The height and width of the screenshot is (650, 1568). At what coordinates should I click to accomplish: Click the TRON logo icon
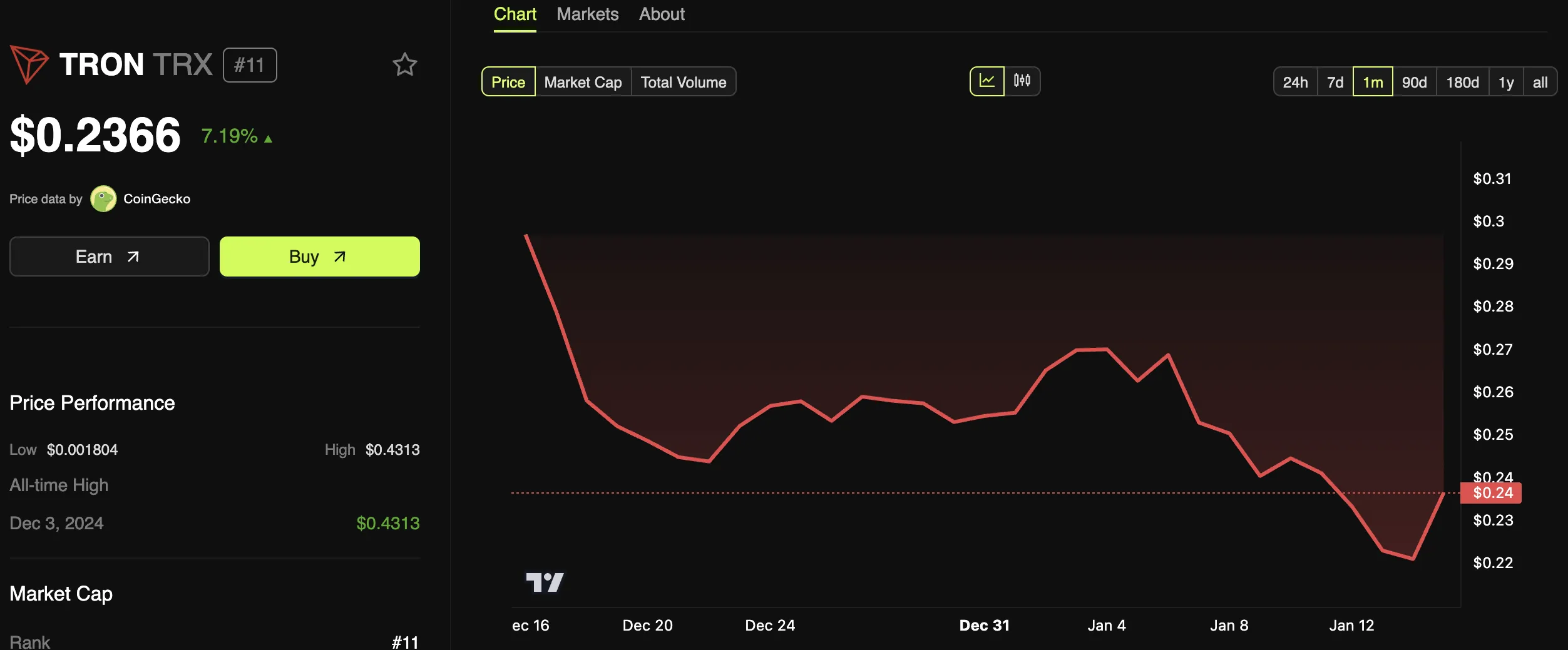point(29,64)
